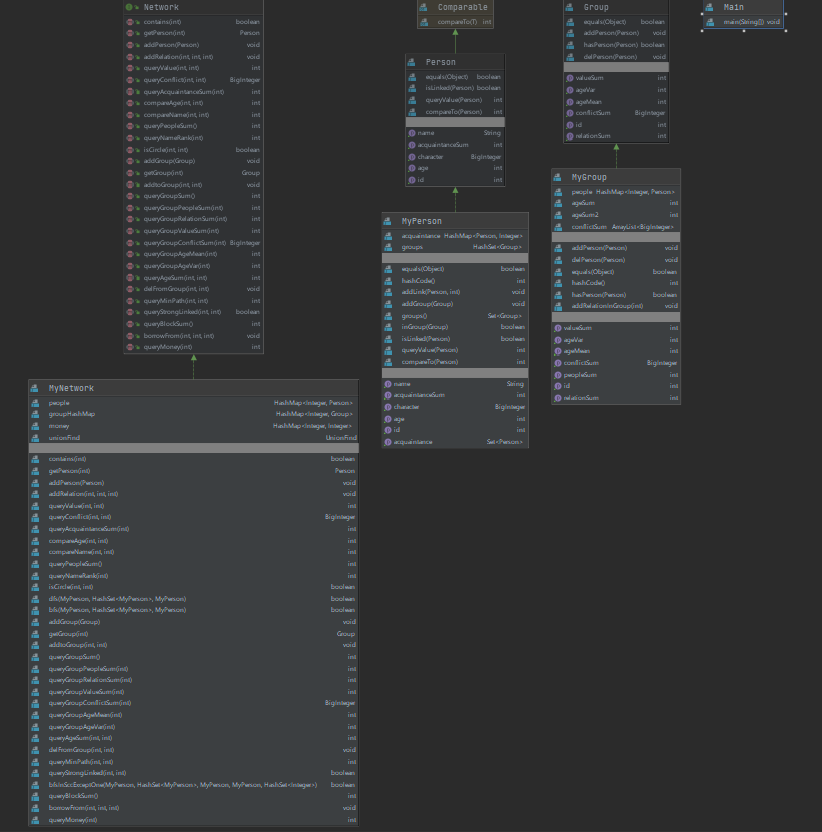This screenshot has width=822, height=832.
Task: Click the property icon beside conflictSum in Group
Action: pos(570,113)
